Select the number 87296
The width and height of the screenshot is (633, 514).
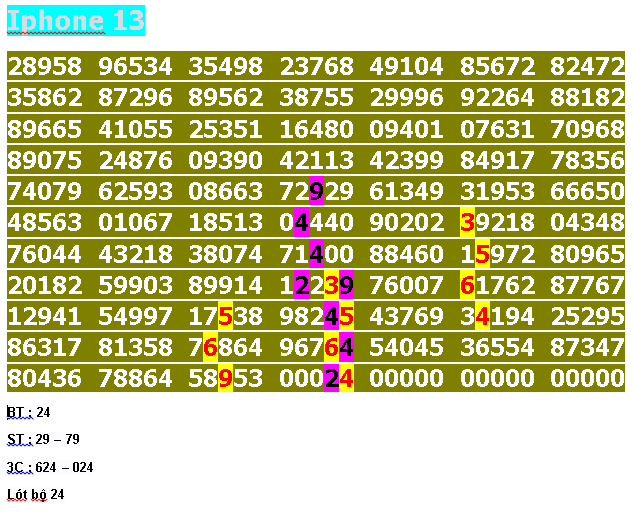pyautogui.click(x=135, y=98)
